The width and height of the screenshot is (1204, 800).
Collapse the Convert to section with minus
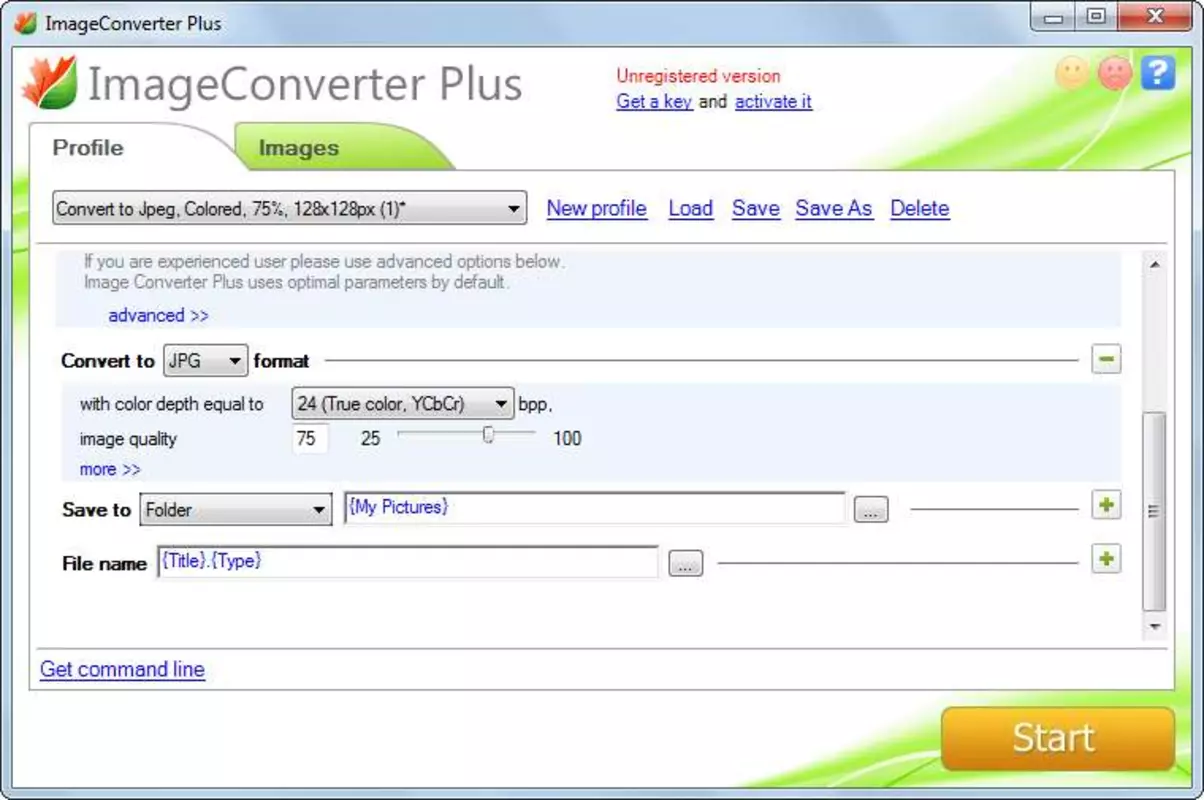[1106, 360]
